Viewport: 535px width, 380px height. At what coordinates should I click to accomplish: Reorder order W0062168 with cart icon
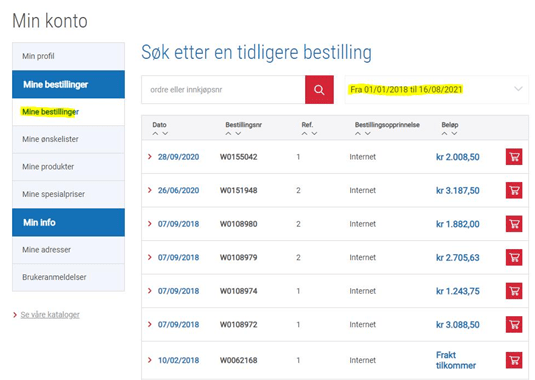(x=514, y=360)
